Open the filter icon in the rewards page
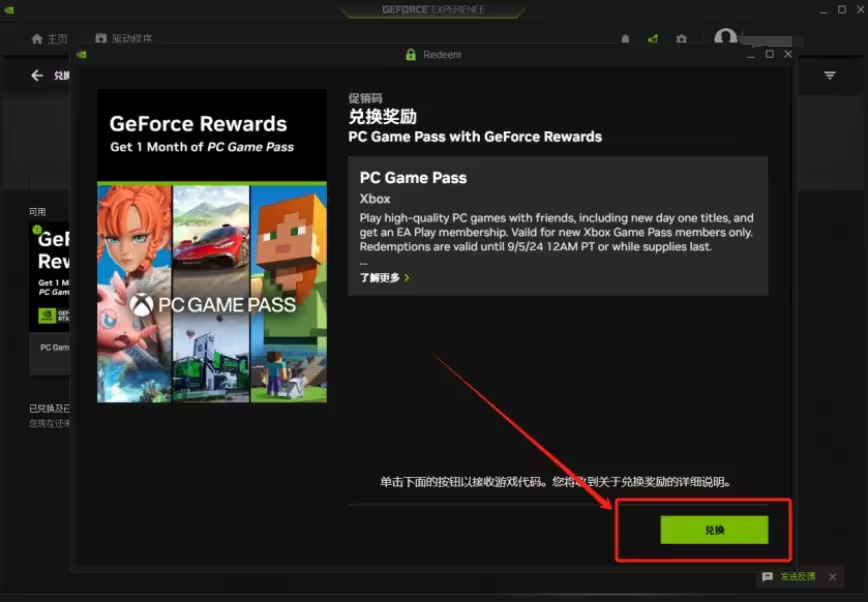This screenshot has height=602, width=868. pos(829,75)
